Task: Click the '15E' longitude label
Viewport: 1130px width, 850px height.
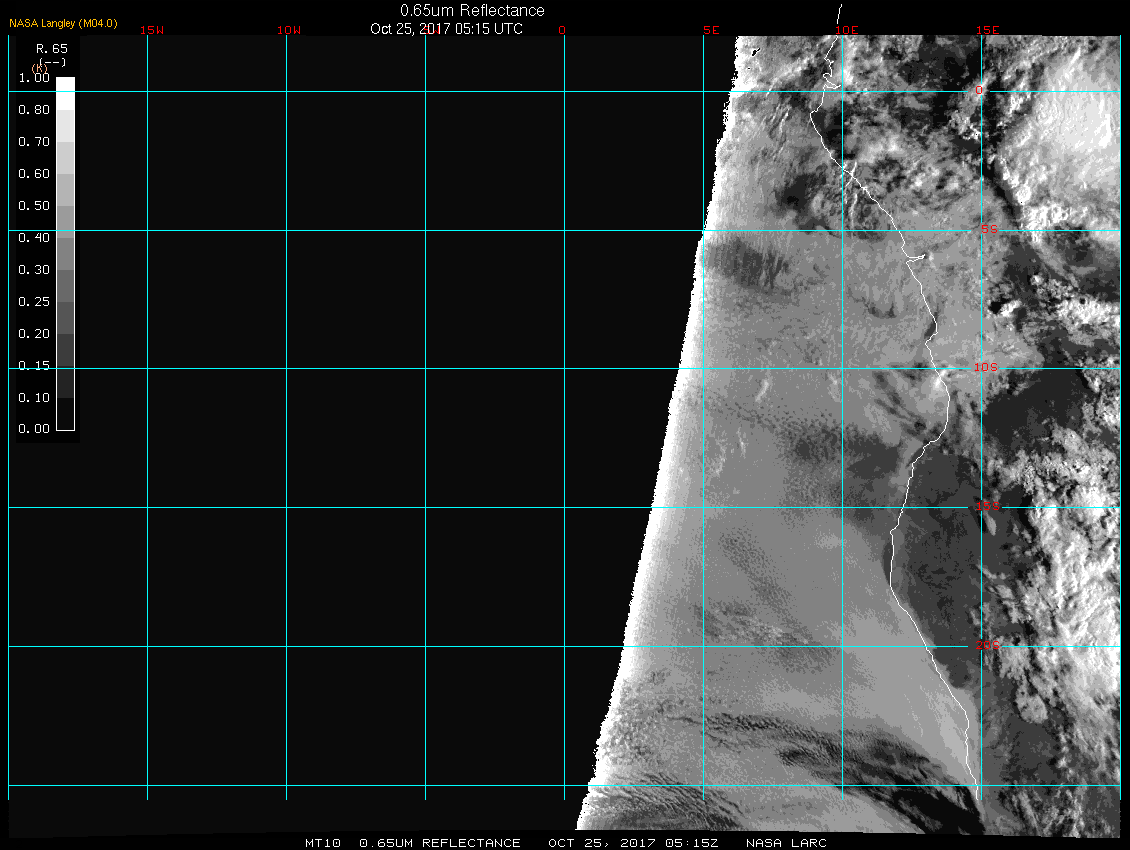Action: click(988, 30)
